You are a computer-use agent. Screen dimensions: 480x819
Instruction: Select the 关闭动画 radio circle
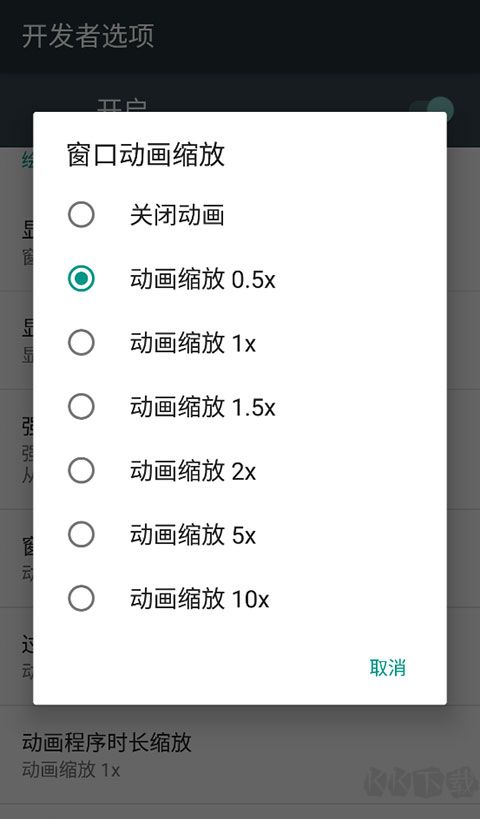(81, 215)
